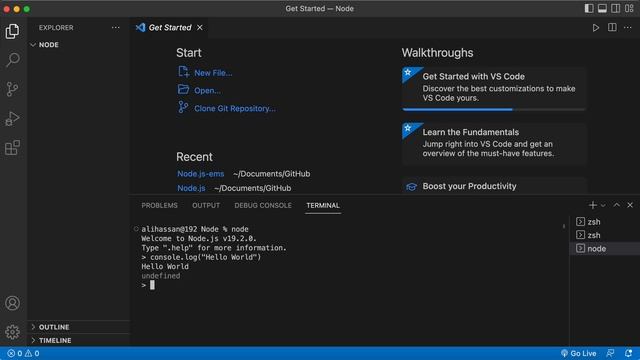Switch to the Debug Console tab
Screen dimensions: 640x360
point(263,205)
